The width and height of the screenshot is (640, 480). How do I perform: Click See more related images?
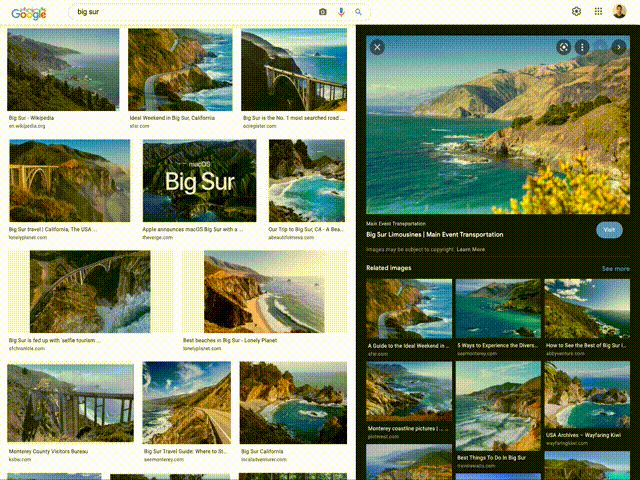pyautogui.click(x=616, y=269)
